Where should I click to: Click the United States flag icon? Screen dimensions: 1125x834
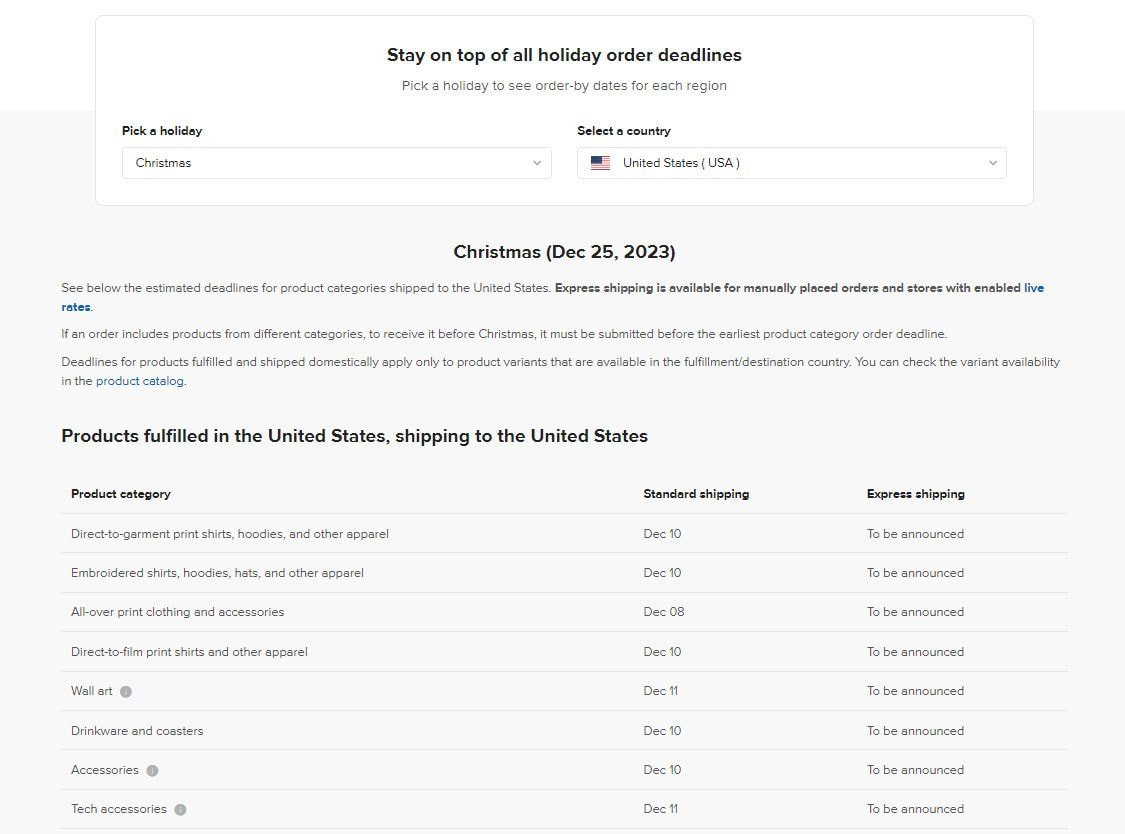[599, 162]
